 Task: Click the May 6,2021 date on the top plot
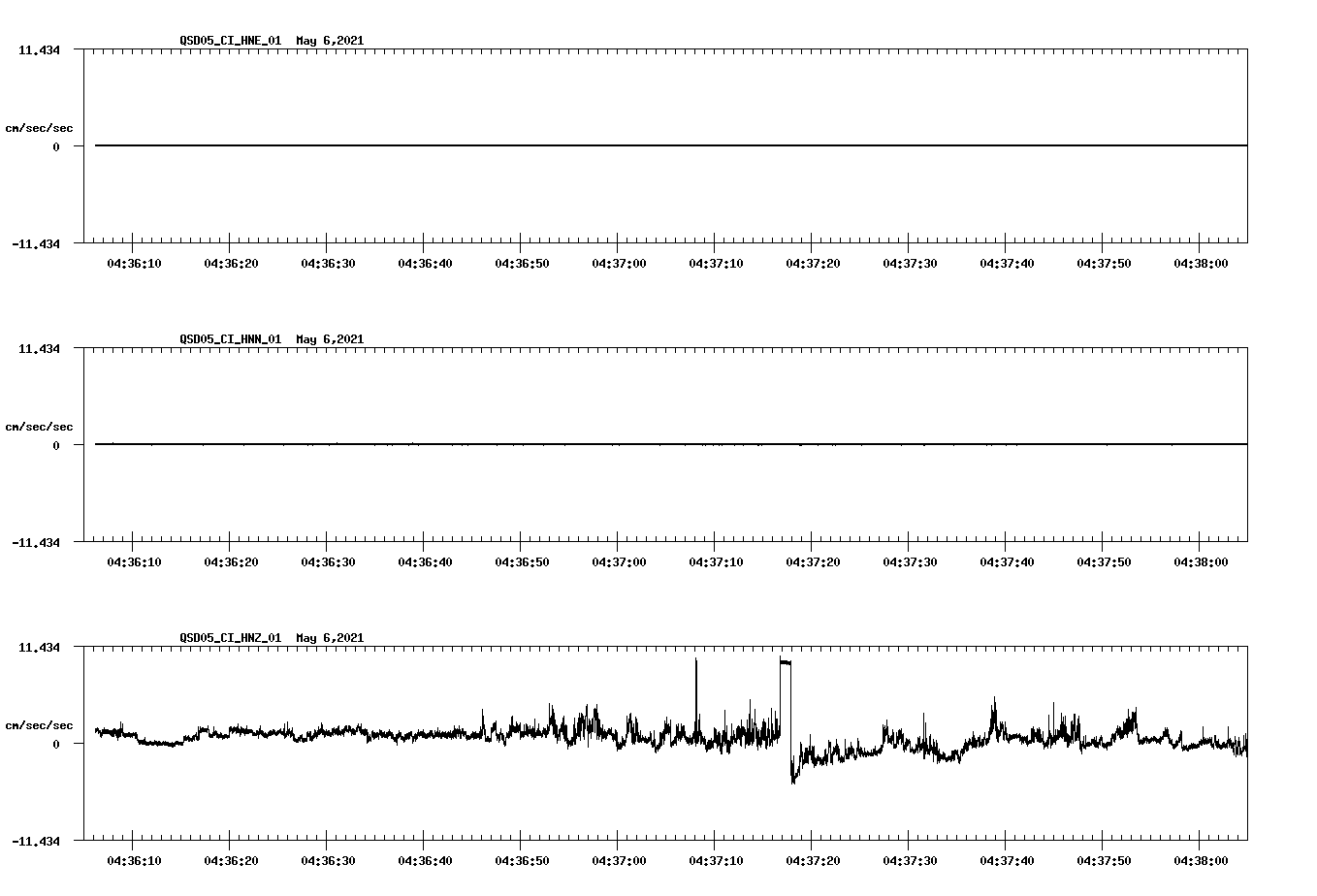tap(330, 42)
